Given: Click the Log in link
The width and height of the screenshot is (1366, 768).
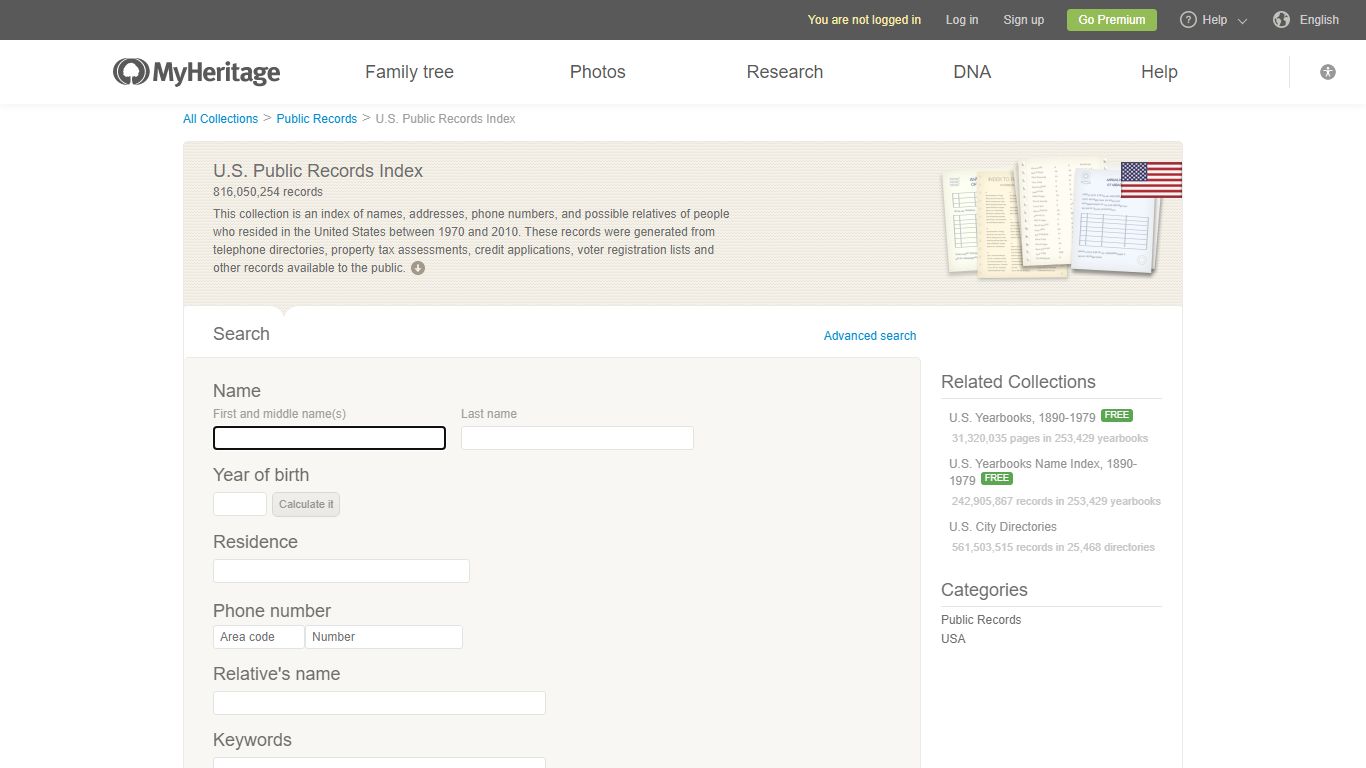Looking at the screenshot, I should point(962,20).
